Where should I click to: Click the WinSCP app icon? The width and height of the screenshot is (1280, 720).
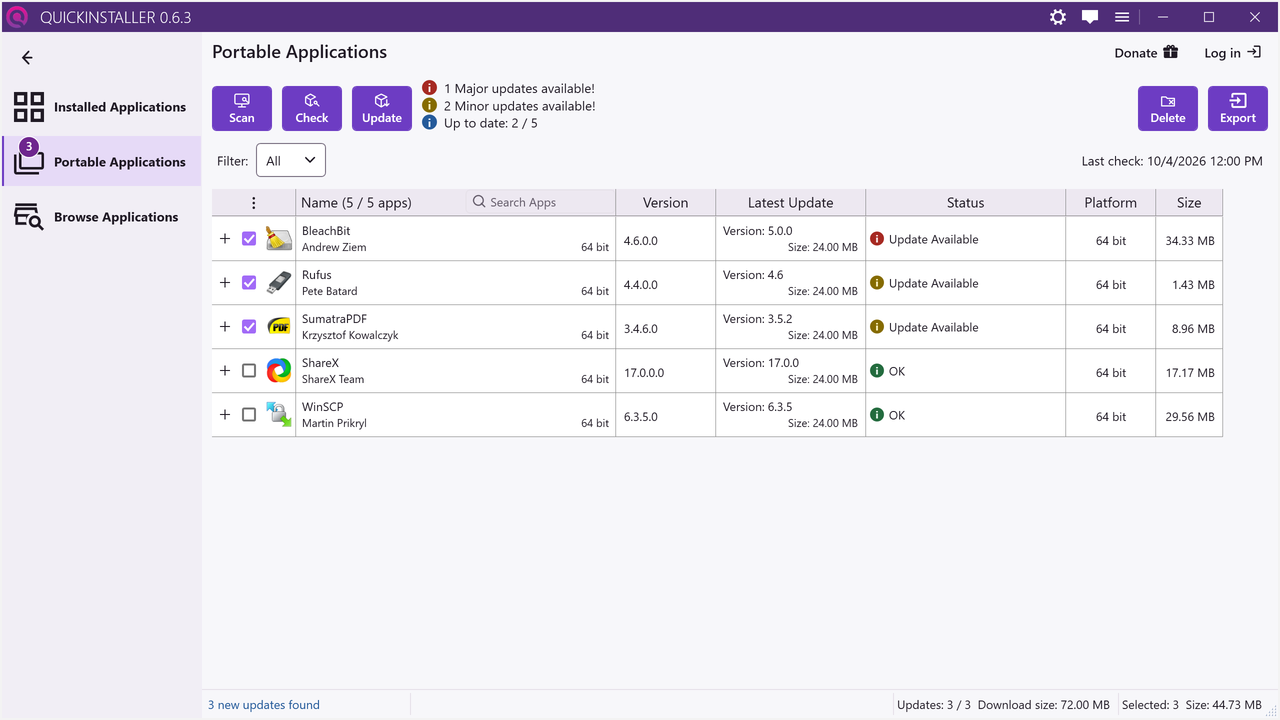point(278,415)
